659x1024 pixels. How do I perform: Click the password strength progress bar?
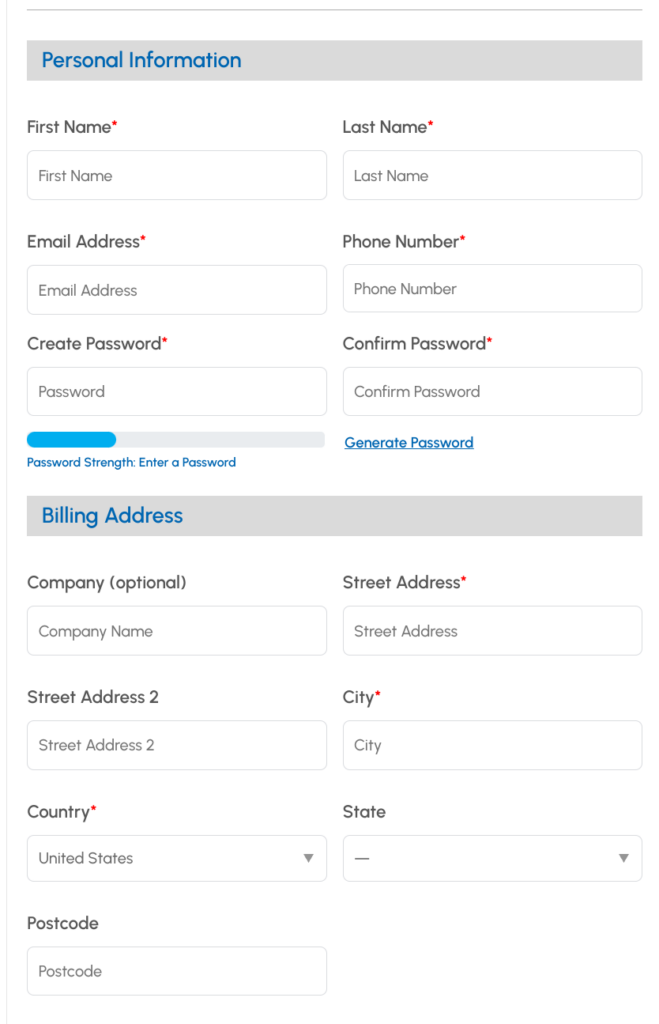tap(176, 440)
